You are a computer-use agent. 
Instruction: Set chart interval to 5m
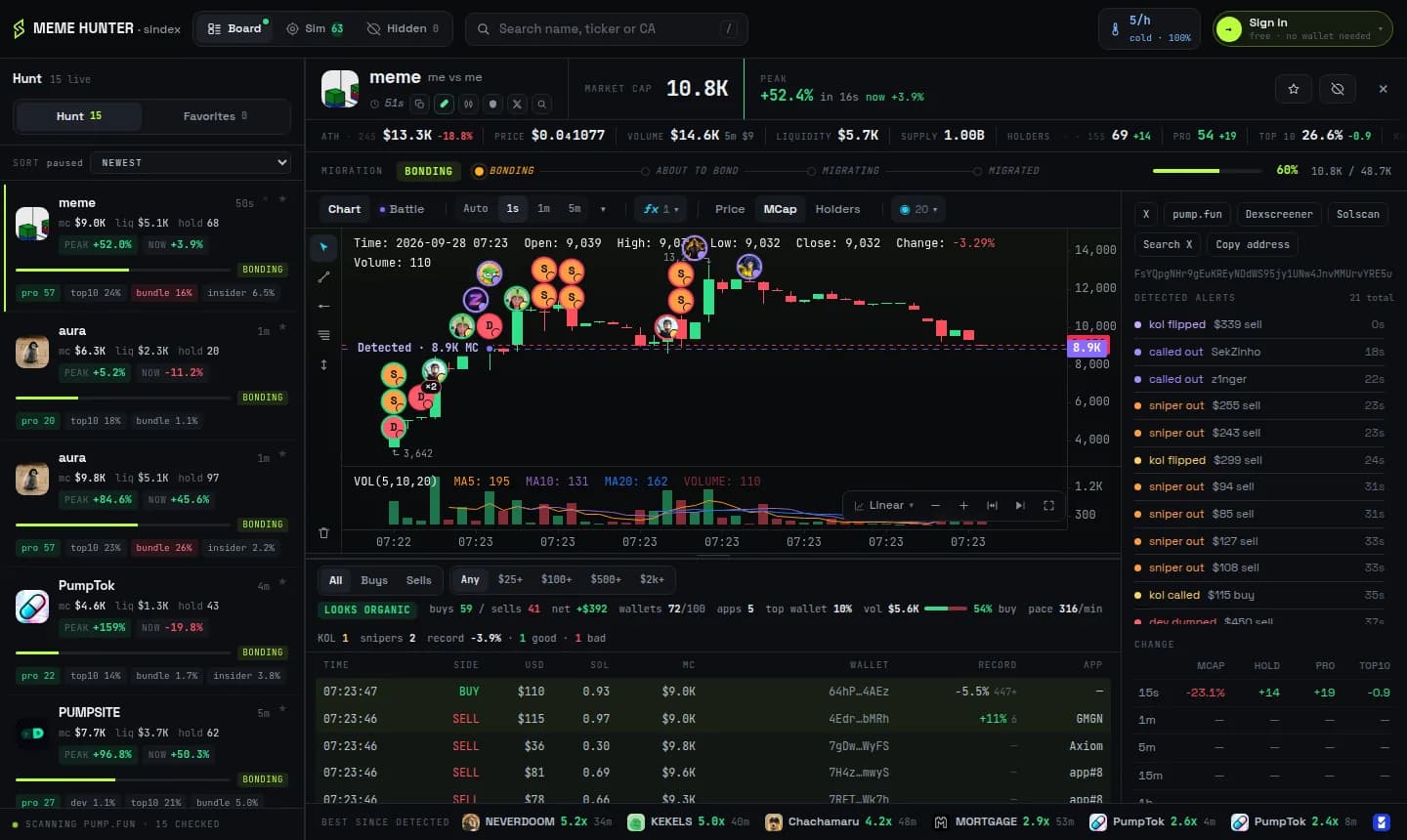pos(575,209)
